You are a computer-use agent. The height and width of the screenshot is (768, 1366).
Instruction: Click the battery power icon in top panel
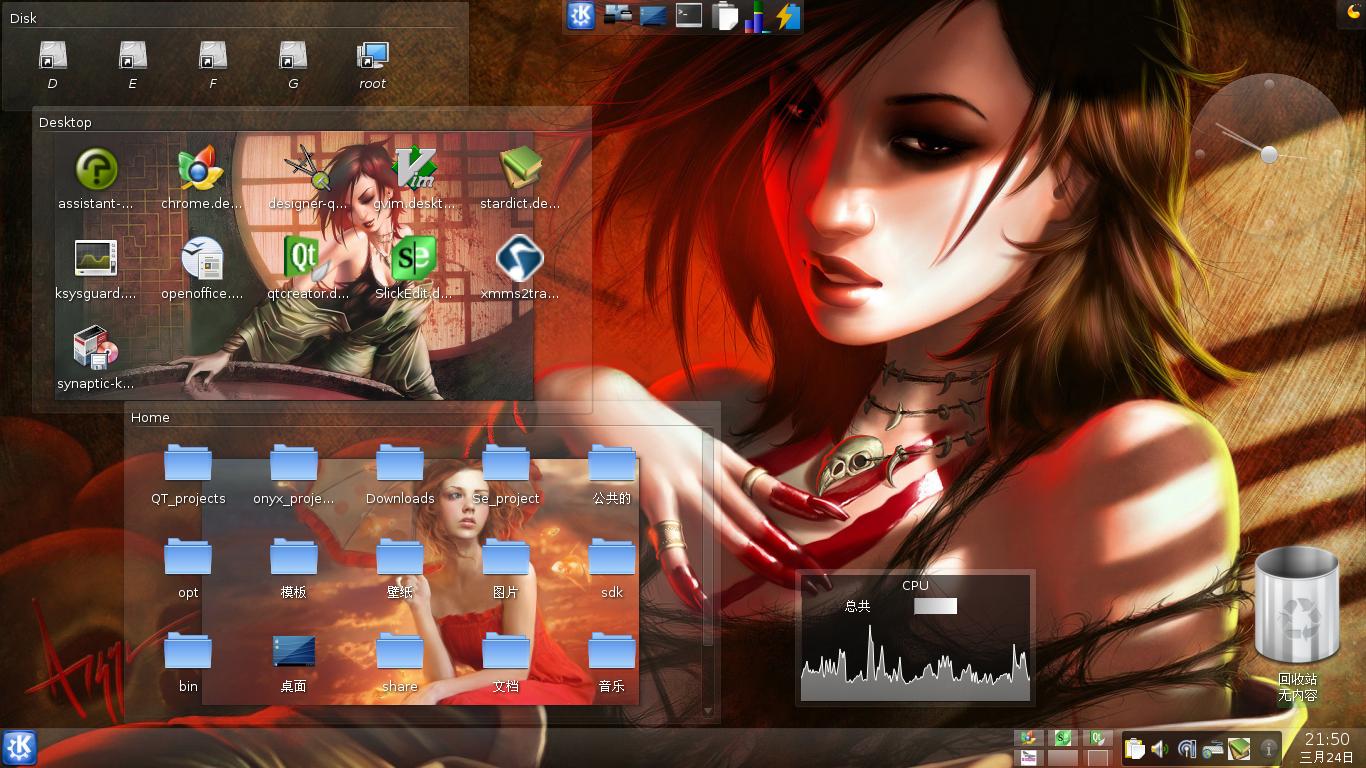(789, 16)
